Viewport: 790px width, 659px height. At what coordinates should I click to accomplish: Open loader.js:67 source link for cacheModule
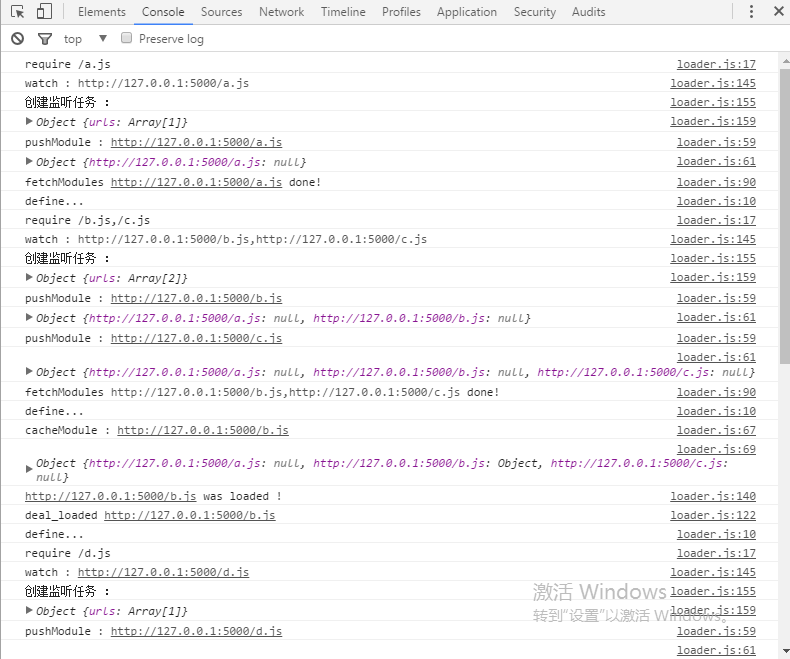tap(716, 430)
